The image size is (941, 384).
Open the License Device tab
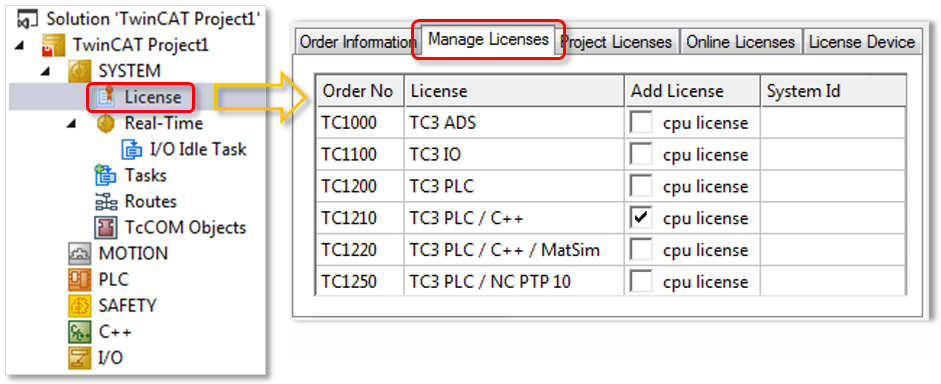[862, 42]
